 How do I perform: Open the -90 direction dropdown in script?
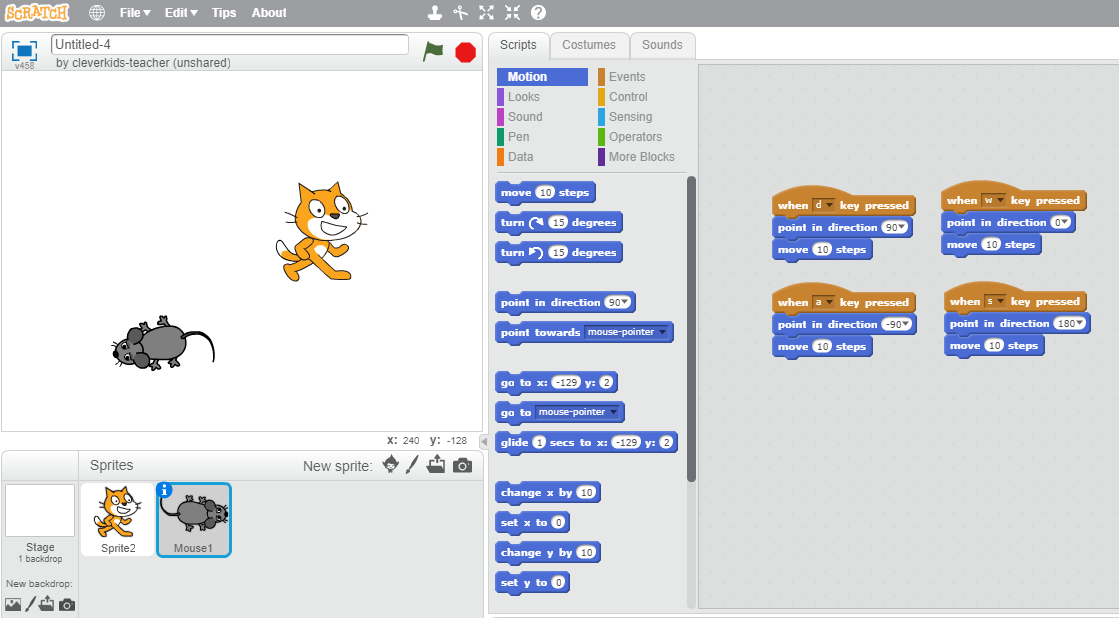(x=906, y=325)
